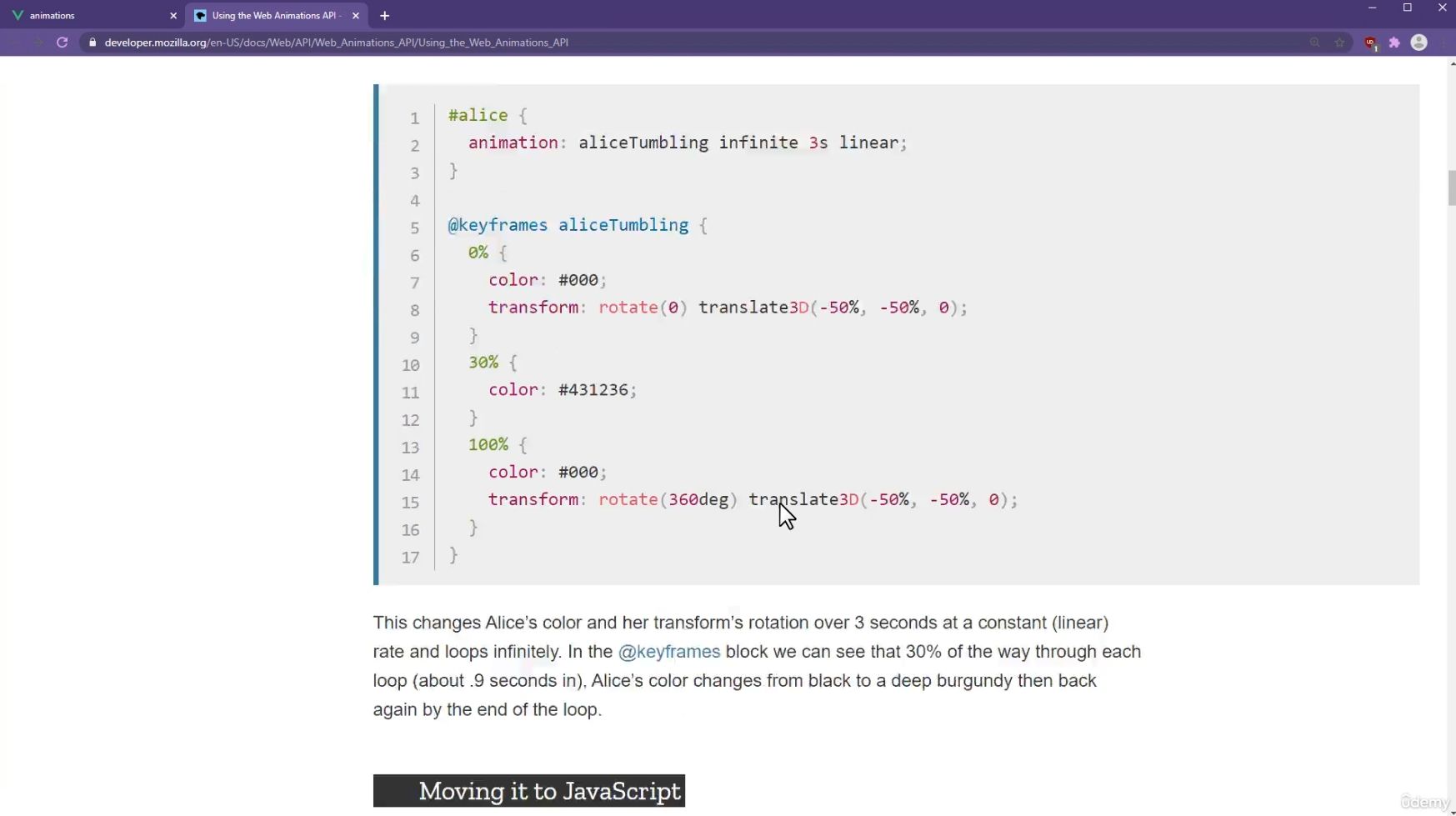Go back to the previous page

point(14,43)
